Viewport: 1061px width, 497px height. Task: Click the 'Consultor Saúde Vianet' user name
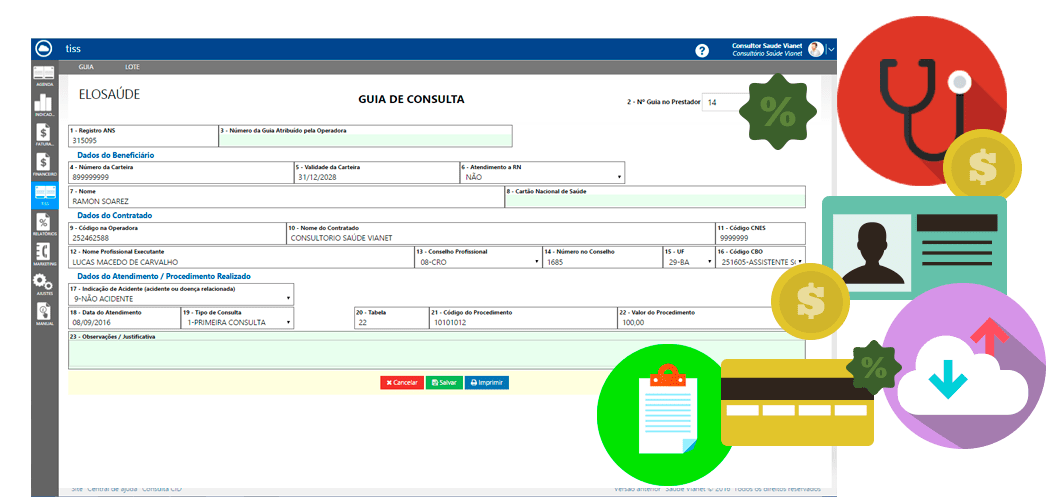click(x=767, y=45)
